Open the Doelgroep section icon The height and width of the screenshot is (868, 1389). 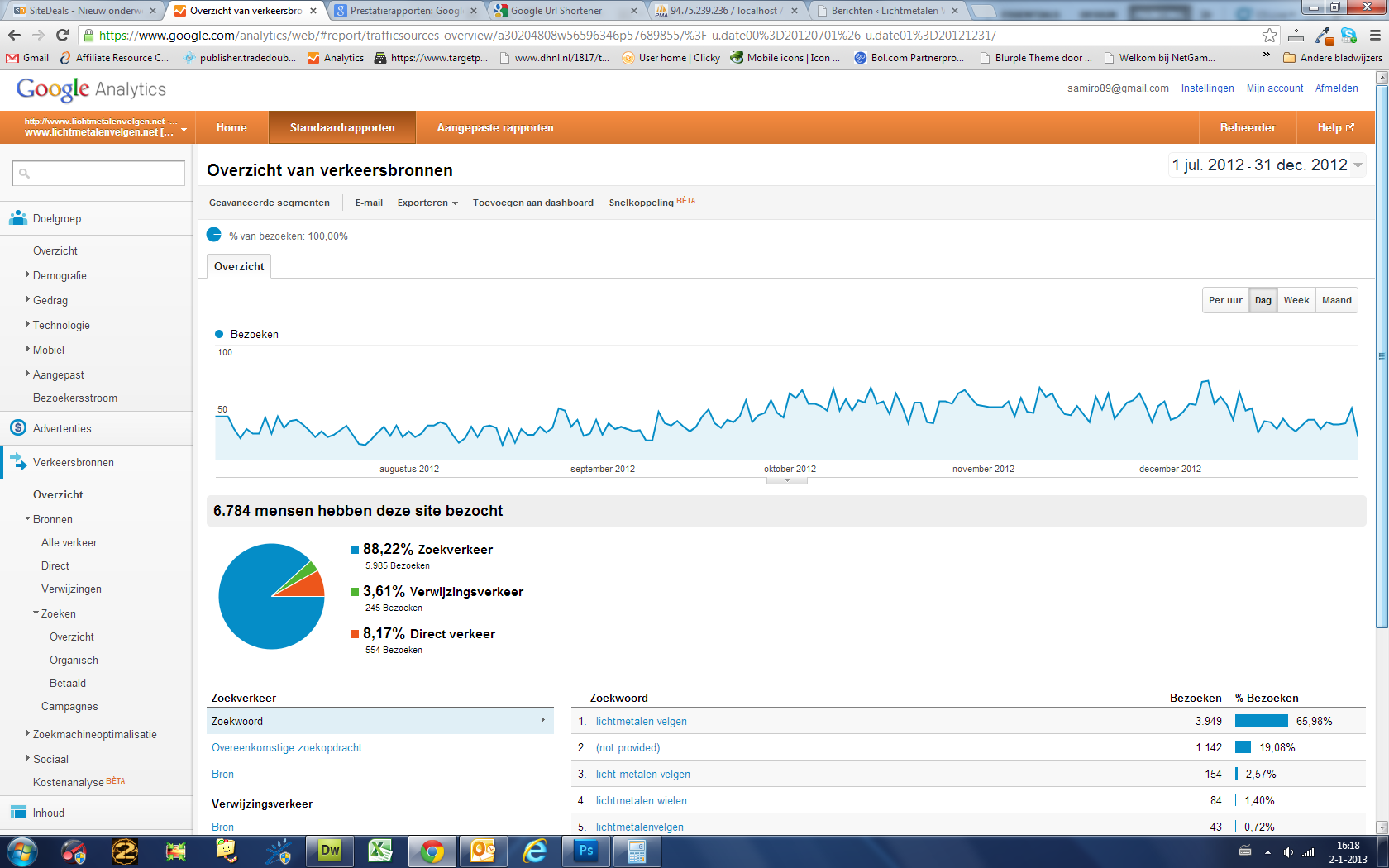click(18, 218)
